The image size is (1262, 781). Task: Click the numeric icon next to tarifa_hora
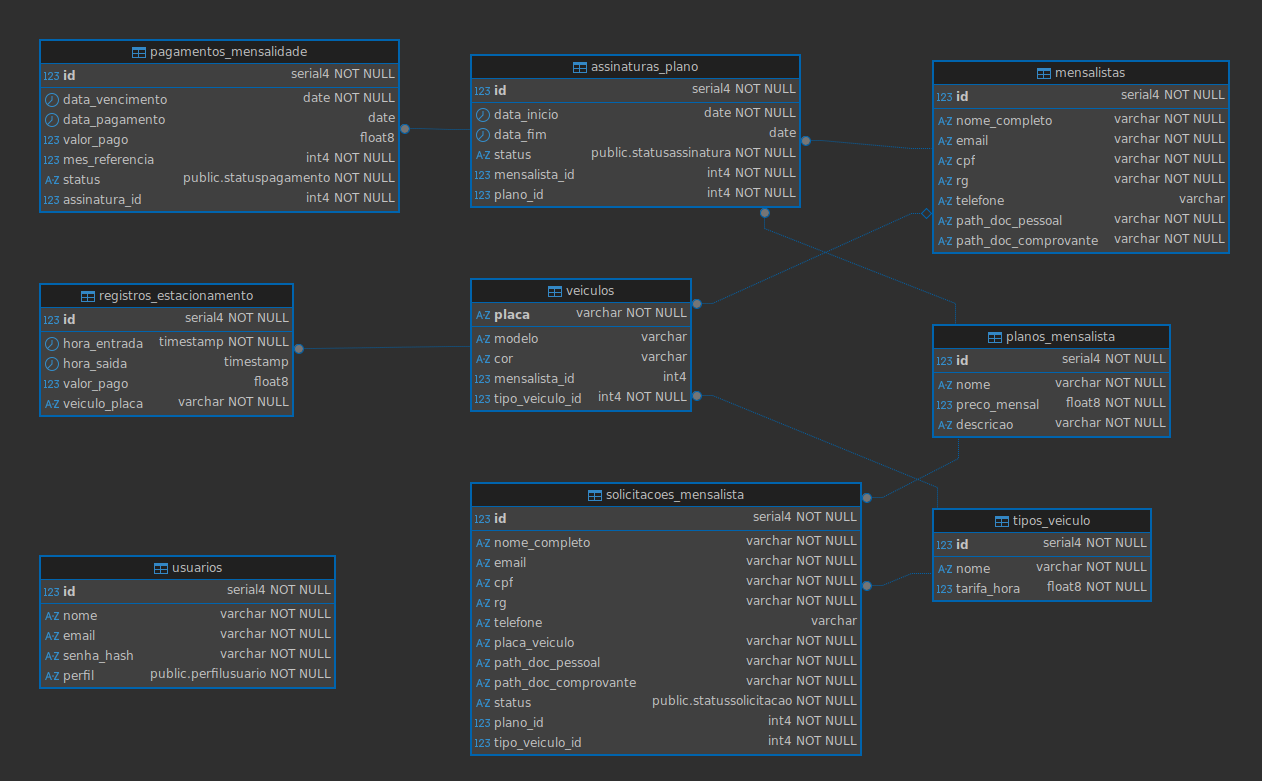click(945, 589)
